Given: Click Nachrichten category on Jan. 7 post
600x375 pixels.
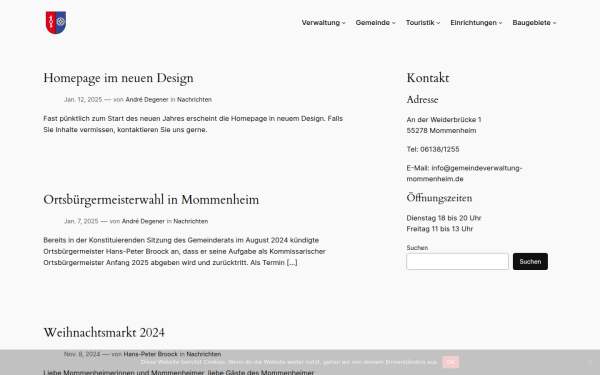Looking at the screenshot, I should click(191, 221).
